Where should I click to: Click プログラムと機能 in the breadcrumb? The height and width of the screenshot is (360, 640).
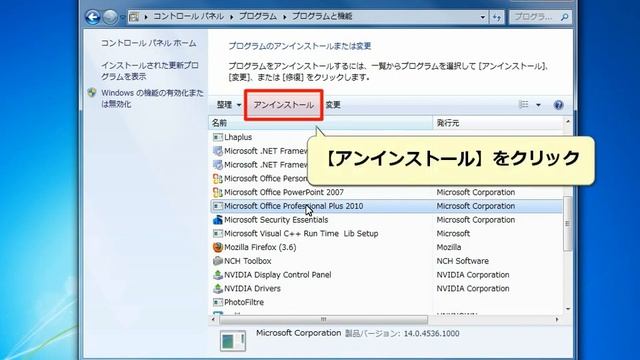322,17
